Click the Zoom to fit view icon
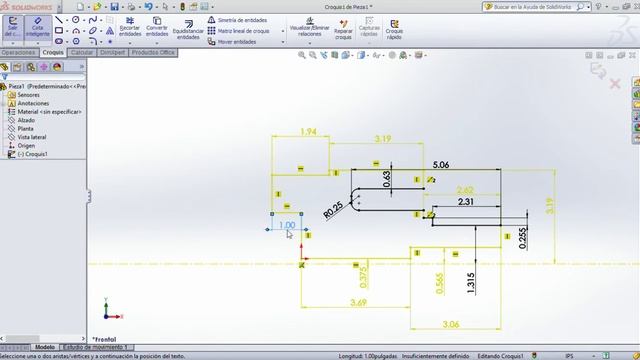640x360 pixels. click(302, 55)
